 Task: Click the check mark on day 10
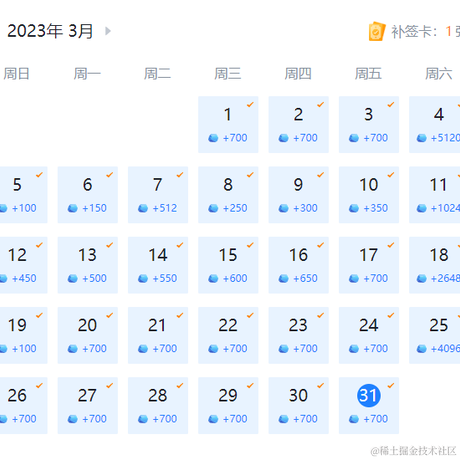click(391, 175)
